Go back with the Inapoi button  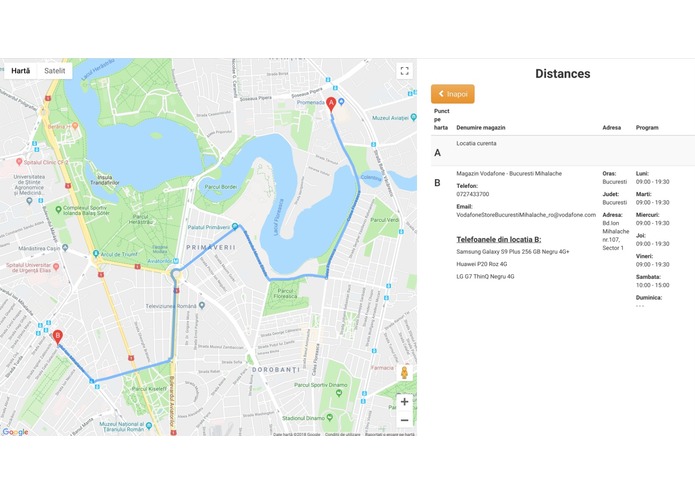click(x=453, y=94)
